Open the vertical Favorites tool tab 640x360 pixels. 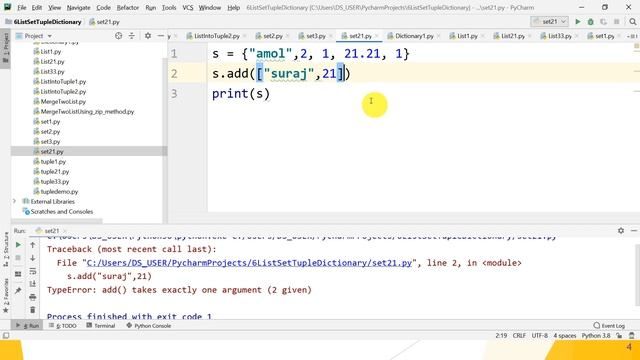(6, 296)
